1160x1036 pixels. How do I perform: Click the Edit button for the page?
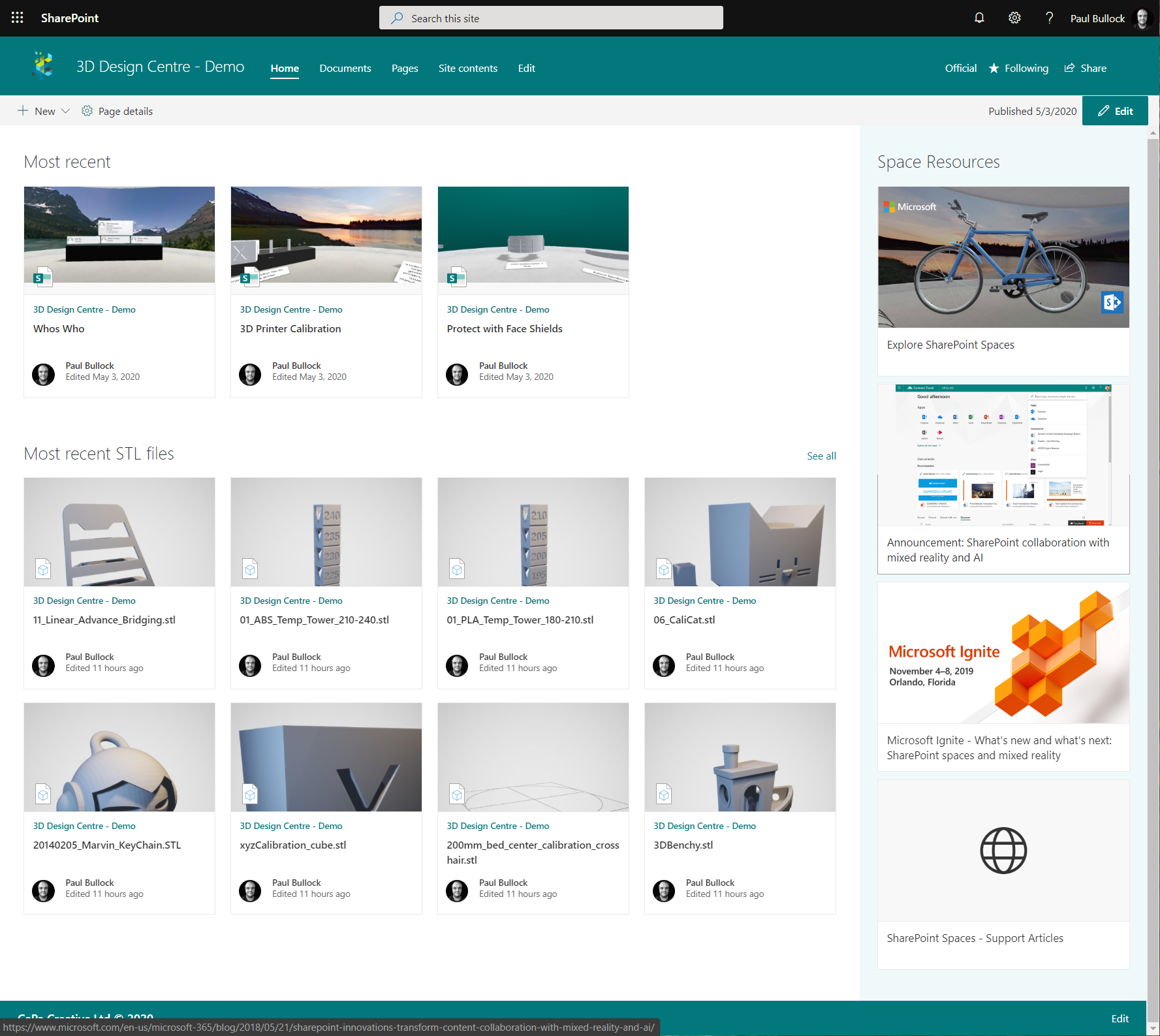coord(1115,110)
